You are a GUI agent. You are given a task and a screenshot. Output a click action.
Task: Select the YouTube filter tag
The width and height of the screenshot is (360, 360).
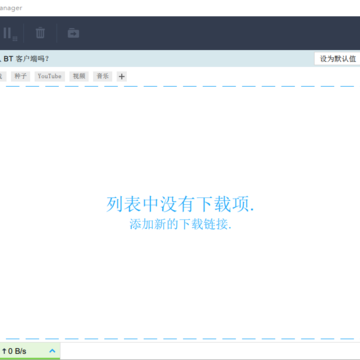[50, 76]
